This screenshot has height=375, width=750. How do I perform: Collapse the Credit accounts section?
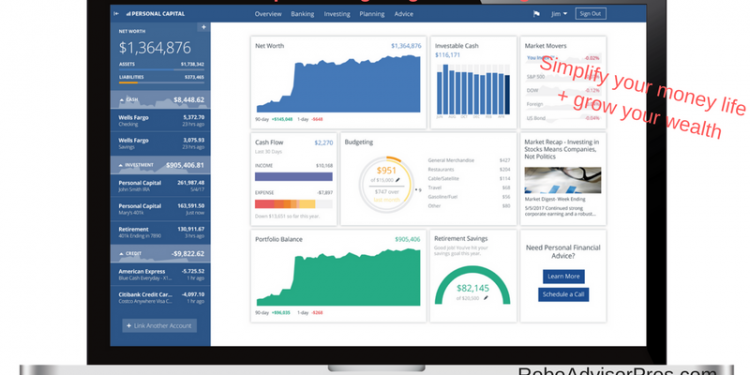(160, 254)
